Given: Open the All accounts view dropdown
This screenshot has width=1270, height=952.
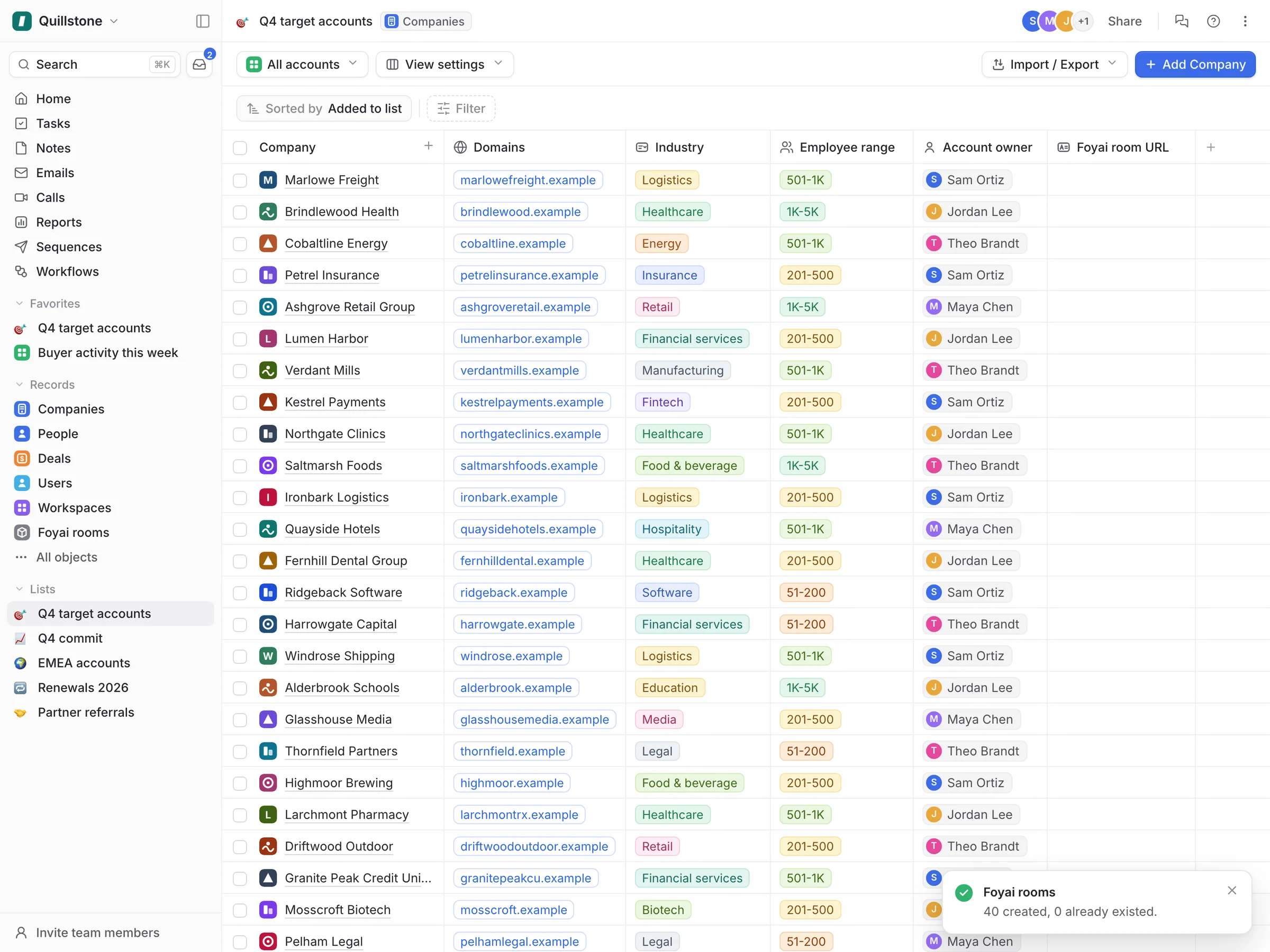Looking at the screenshot, I should tap(302, 65).
